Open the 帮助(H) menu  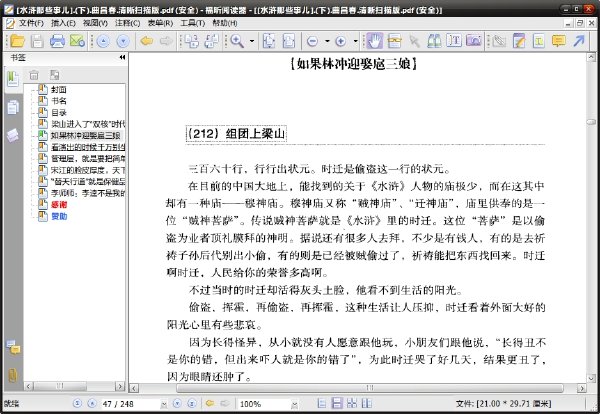tap(225, 23)
